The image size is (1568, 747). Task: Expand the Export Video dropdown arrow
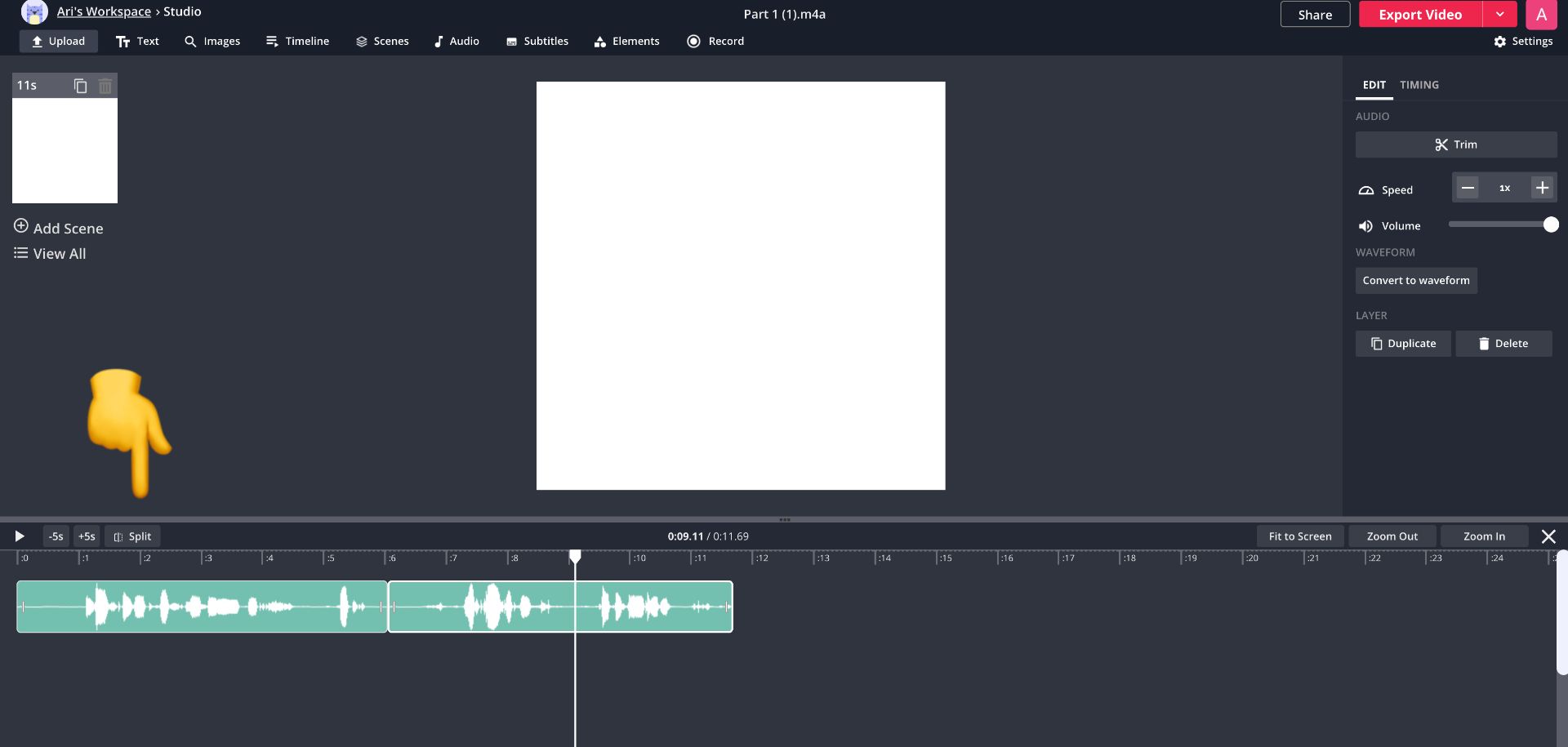(1499, 15)
